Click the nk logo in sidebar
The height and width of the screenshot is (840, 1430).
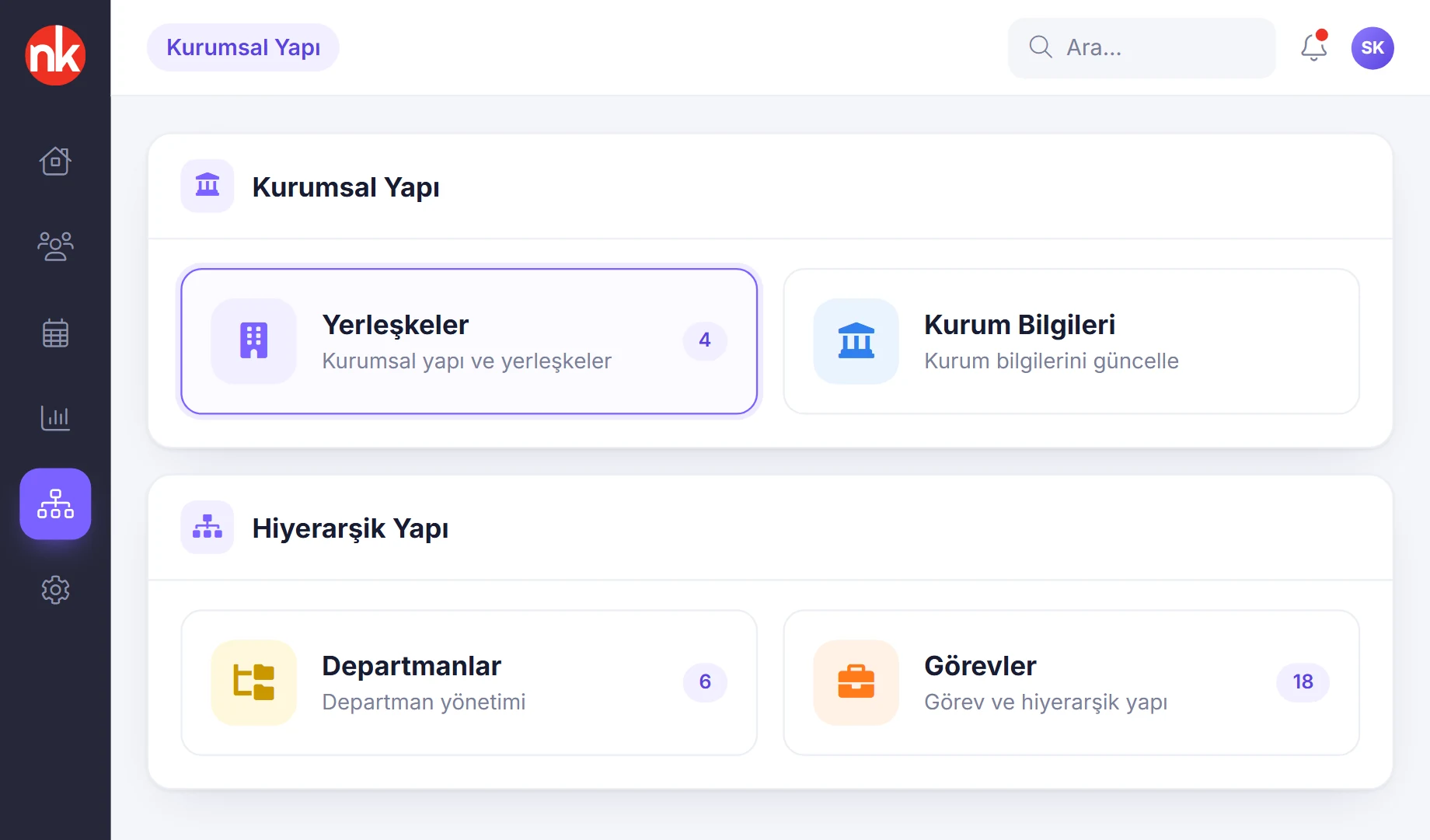[x=55, y=55]
